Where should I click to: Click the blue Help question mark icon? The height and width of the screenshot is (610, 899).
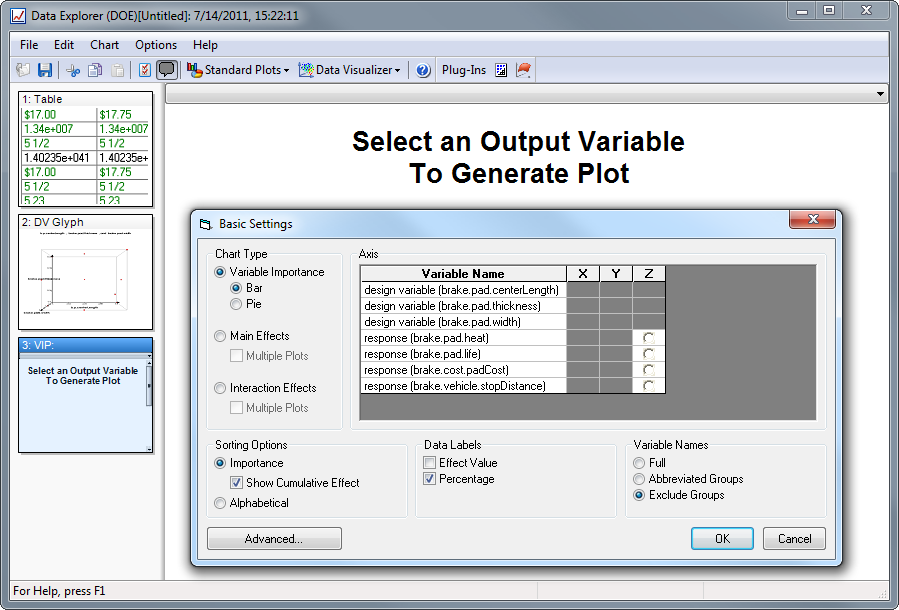[423, 70]
